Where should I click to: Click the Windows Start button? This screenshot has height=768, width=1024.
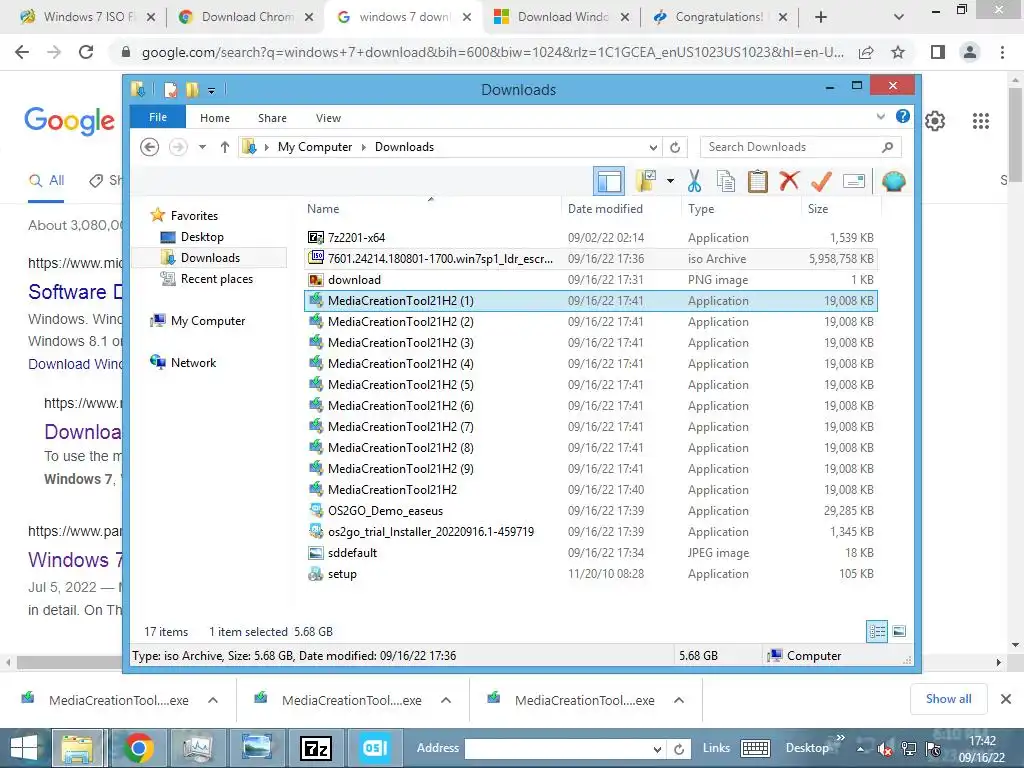[x=24, y=748]
